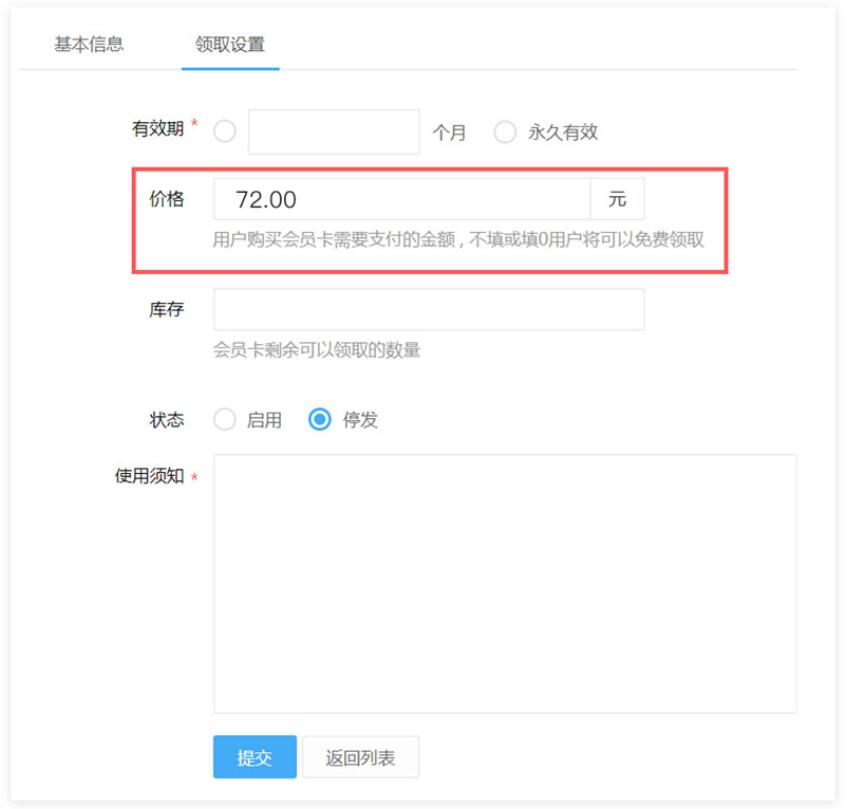
Task: Click the 启用 label text
Action: pyautogui.click(x=264, y=420)
